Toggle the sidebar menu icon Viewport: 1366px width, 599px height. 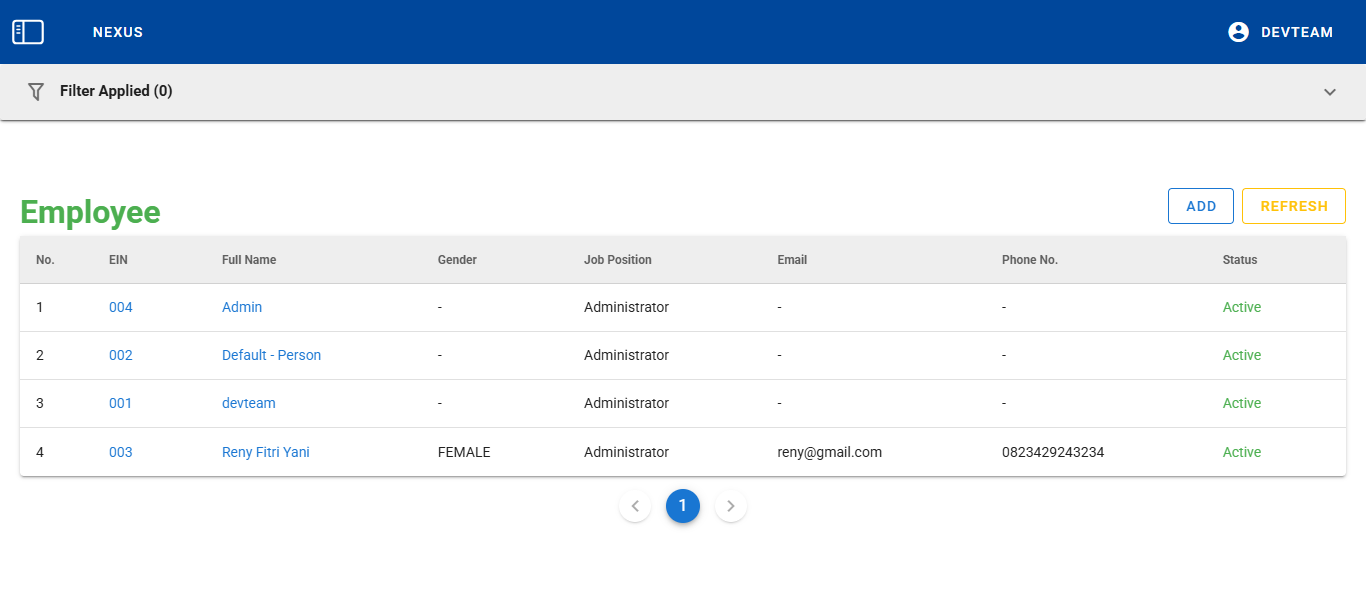click(28, 32)
